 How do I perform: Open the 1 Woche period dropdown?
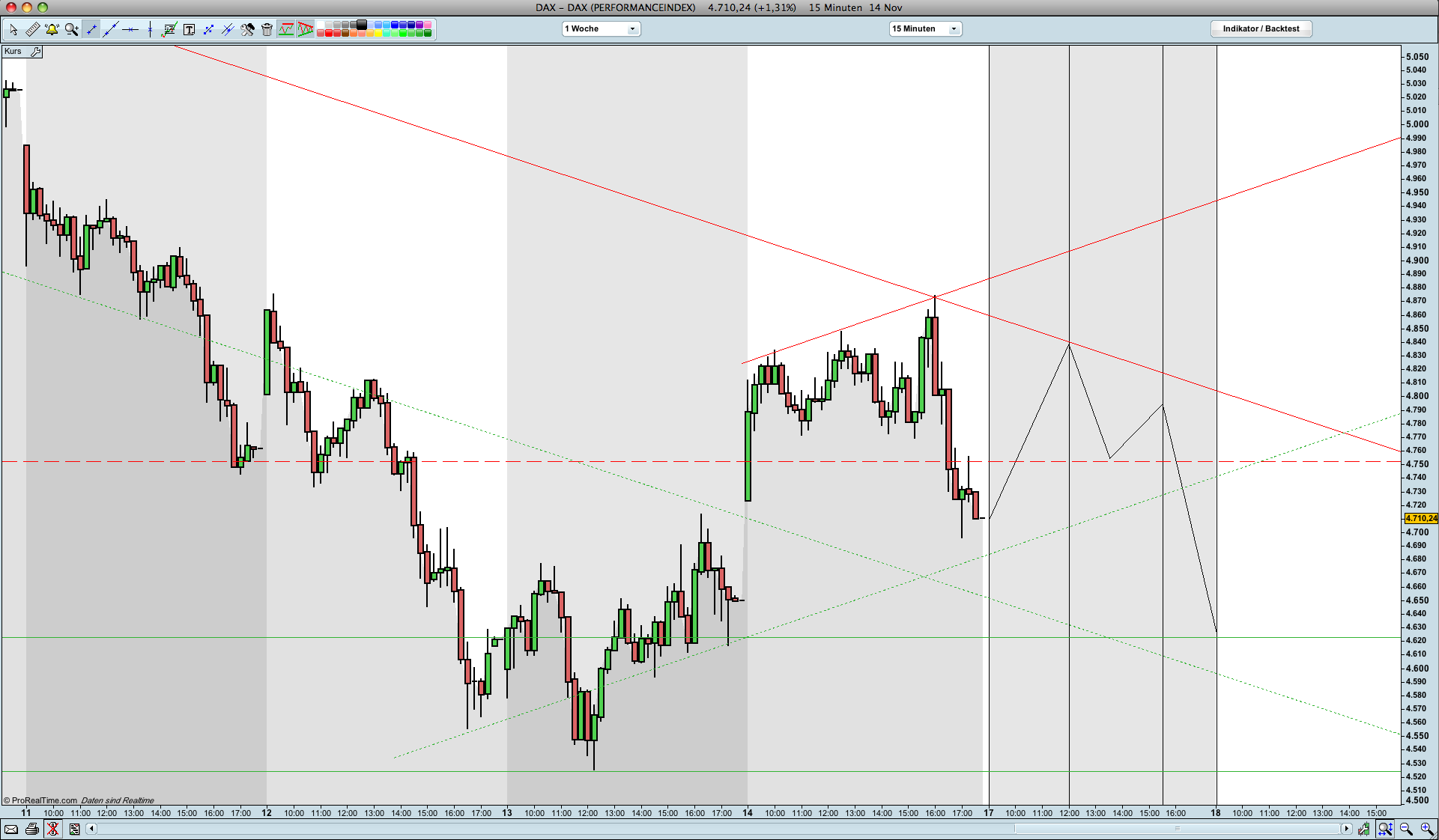point(601,28)
